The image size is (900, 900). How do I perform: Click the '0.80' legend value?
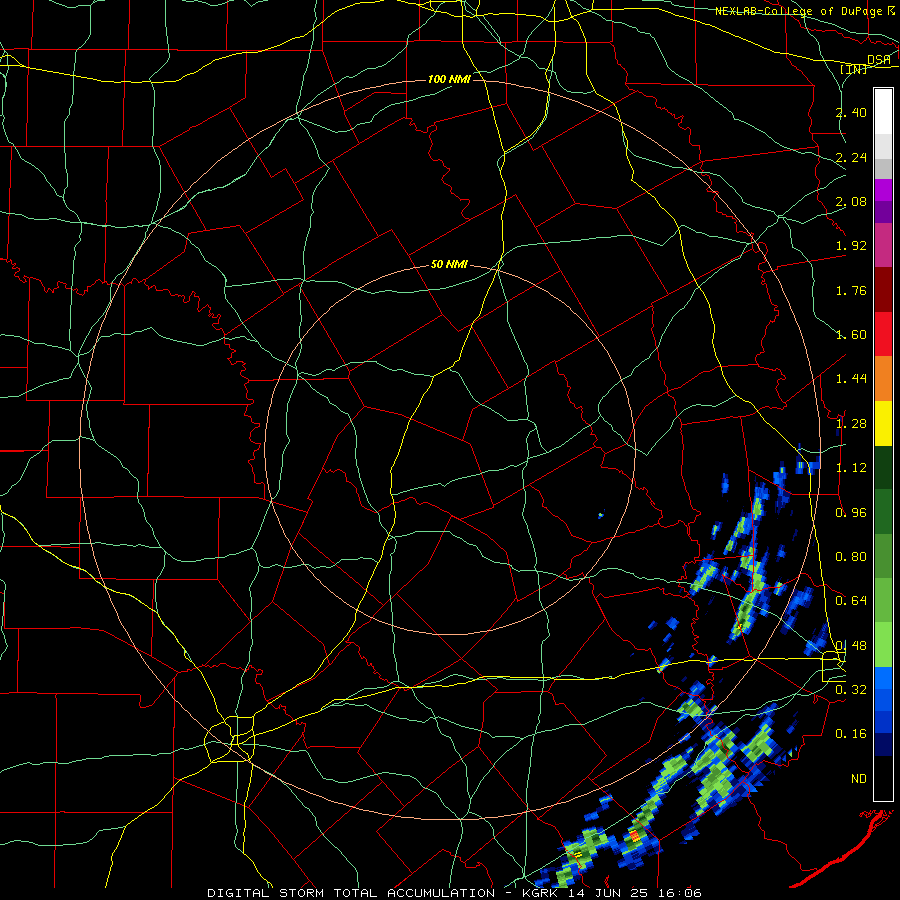[851, 557]
